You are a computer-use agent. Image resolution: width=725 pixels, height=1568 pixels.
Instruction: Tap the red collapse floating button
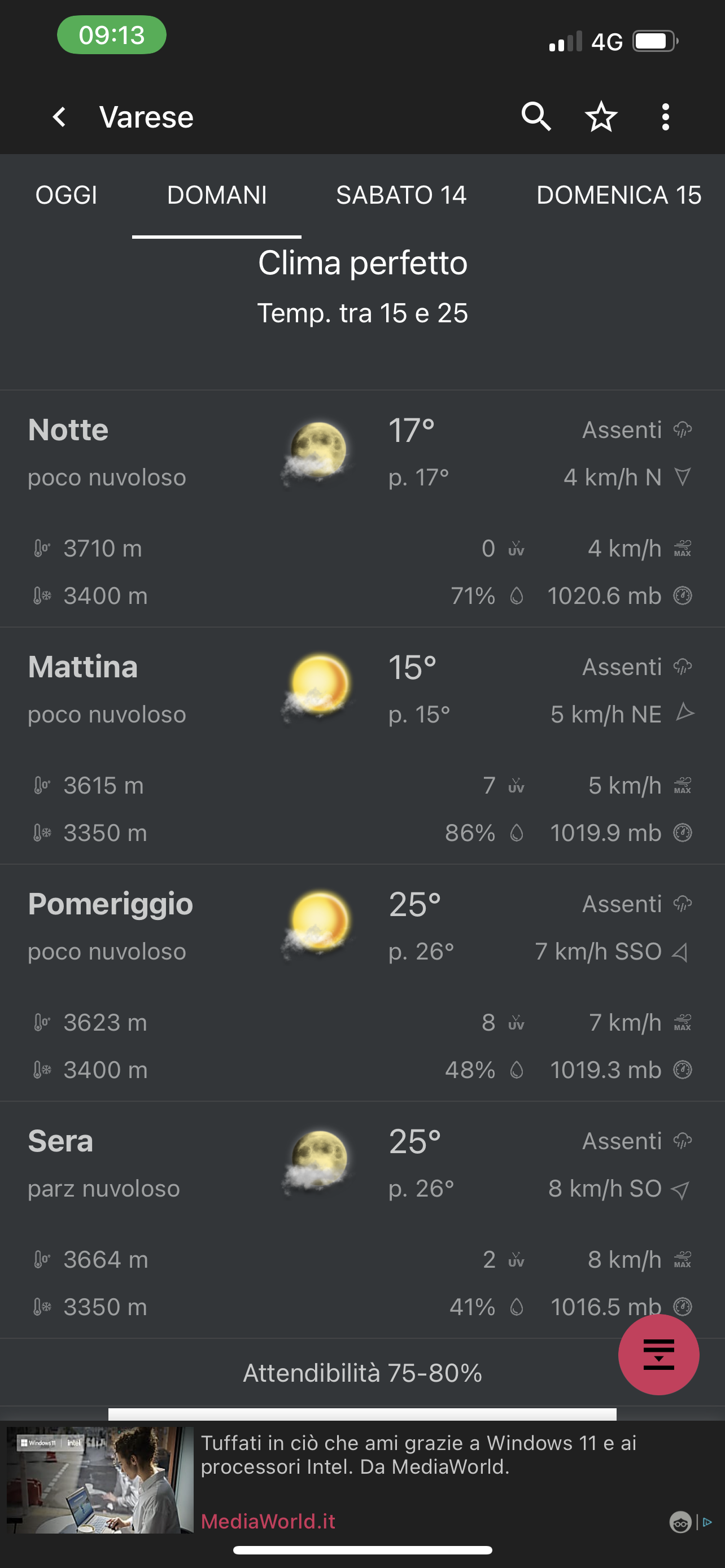pos(658,1354)
